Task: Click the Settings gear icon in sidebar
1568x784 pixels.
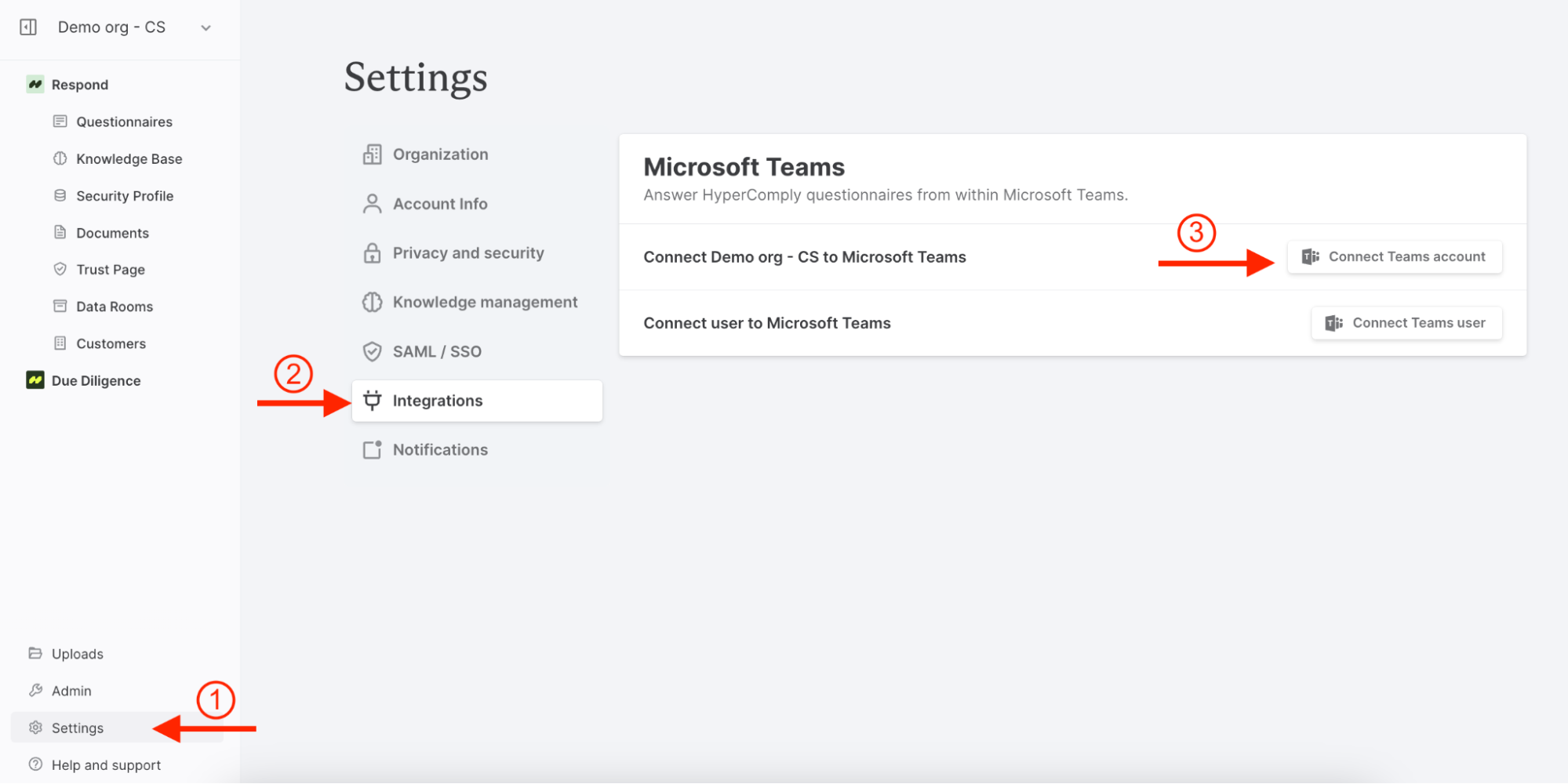Action: point(35,728)
